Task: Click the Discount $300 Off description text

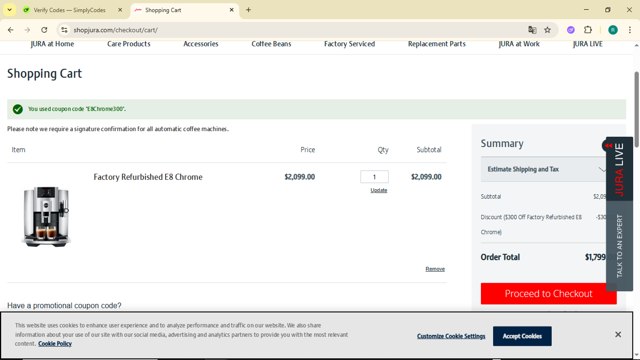Action: 531,224
